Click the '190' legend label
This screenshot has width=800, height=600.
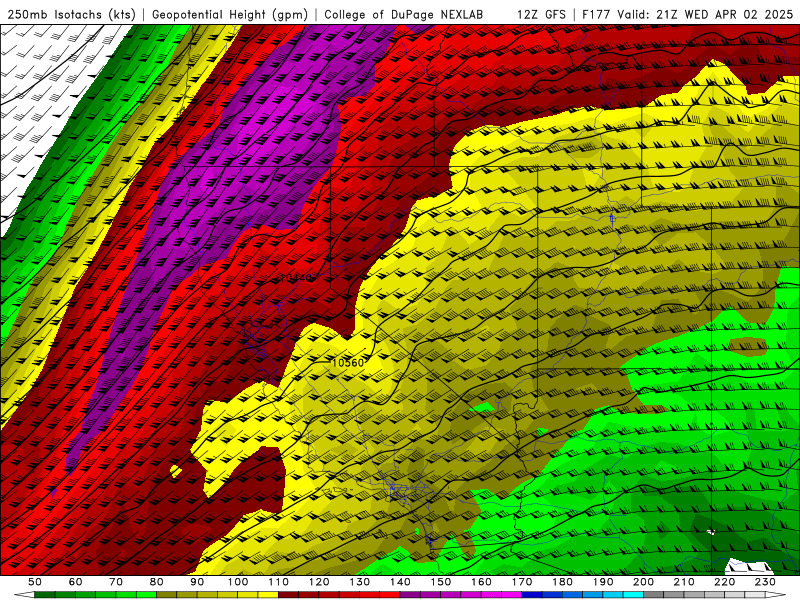coord(603,582)
